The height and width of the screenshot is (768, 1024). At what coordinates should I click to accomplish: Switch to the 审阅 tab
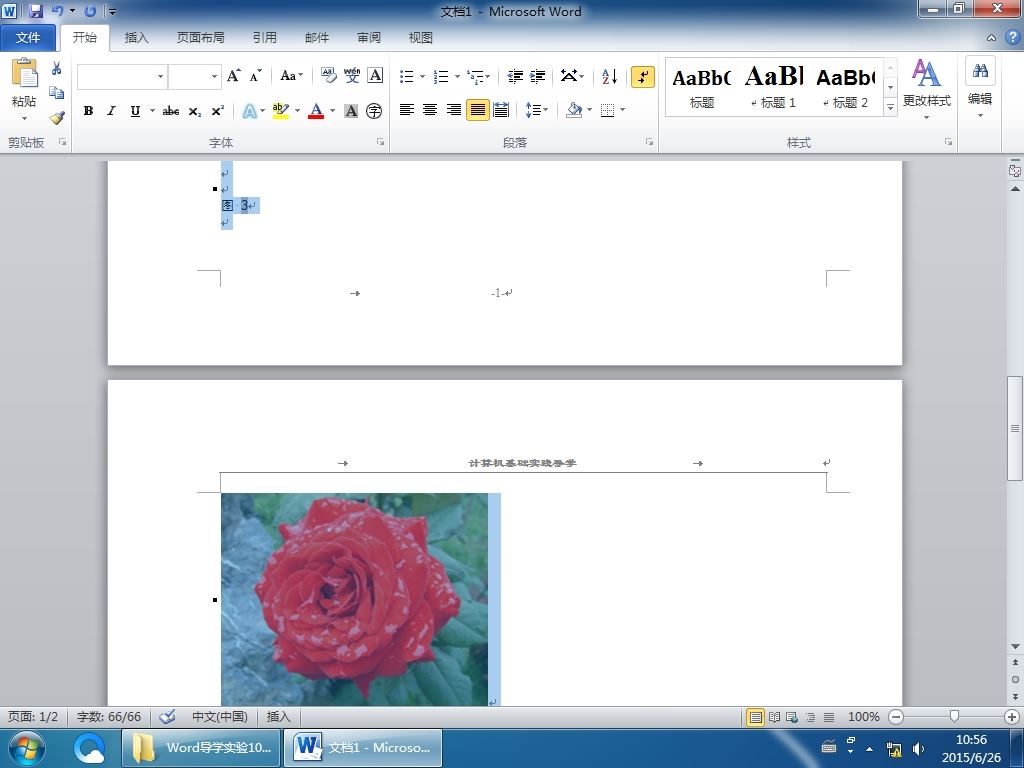369,38
